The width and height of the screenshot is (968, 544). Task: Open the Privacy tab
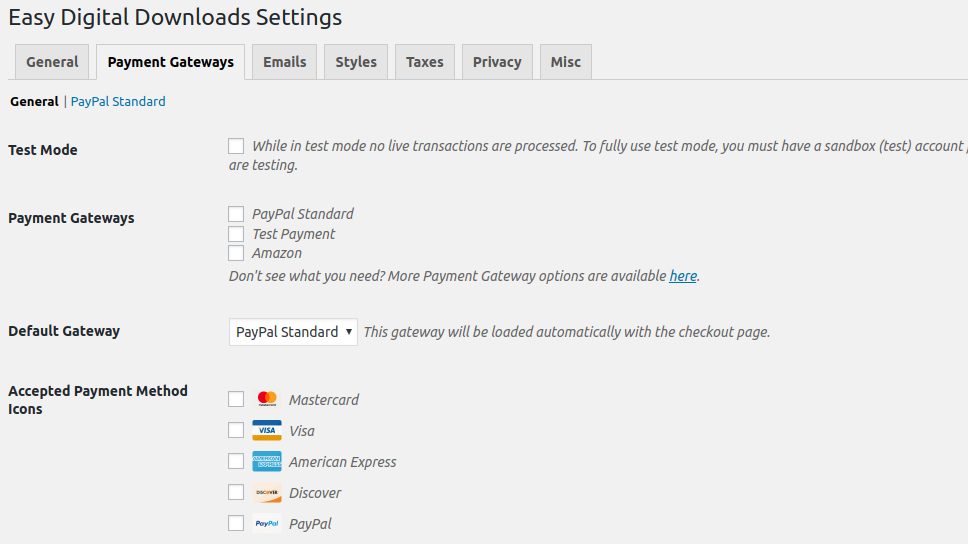click(x=497, y=62)
